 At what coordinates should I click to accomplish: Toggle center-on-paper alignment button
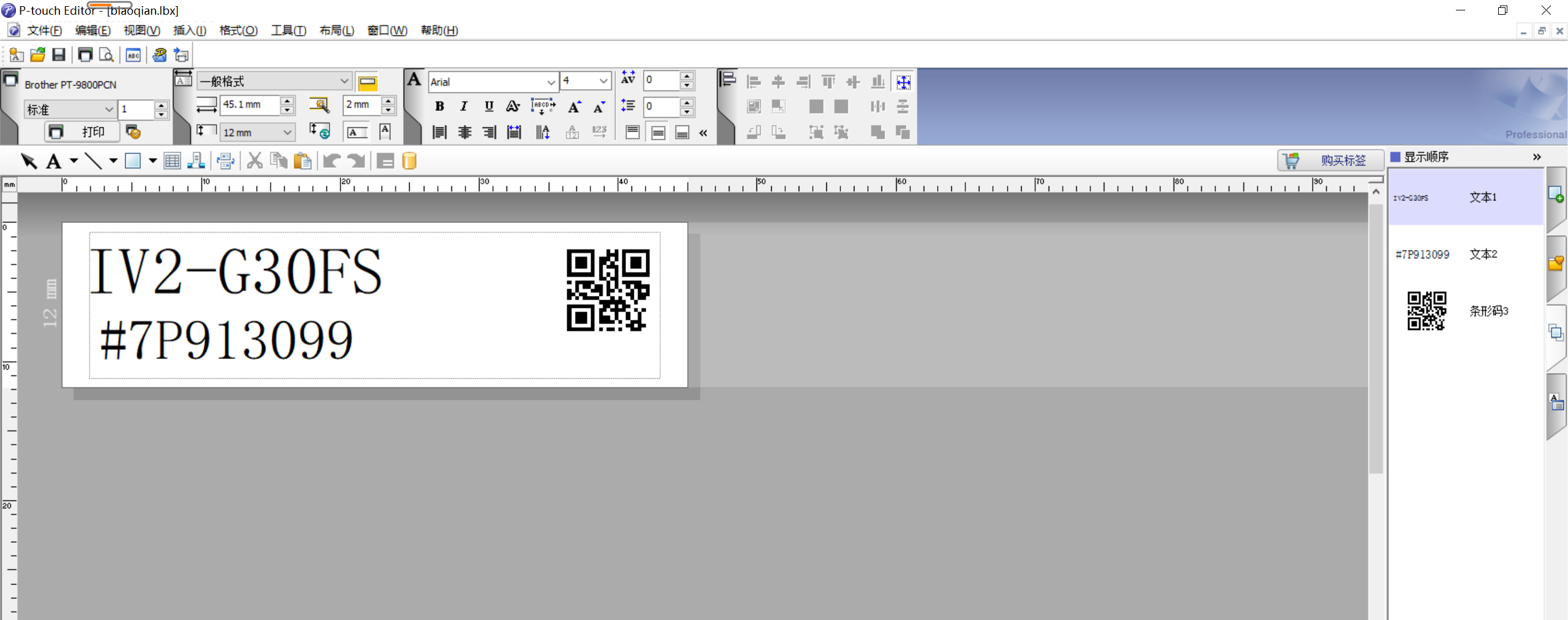[x=903, y=81]
